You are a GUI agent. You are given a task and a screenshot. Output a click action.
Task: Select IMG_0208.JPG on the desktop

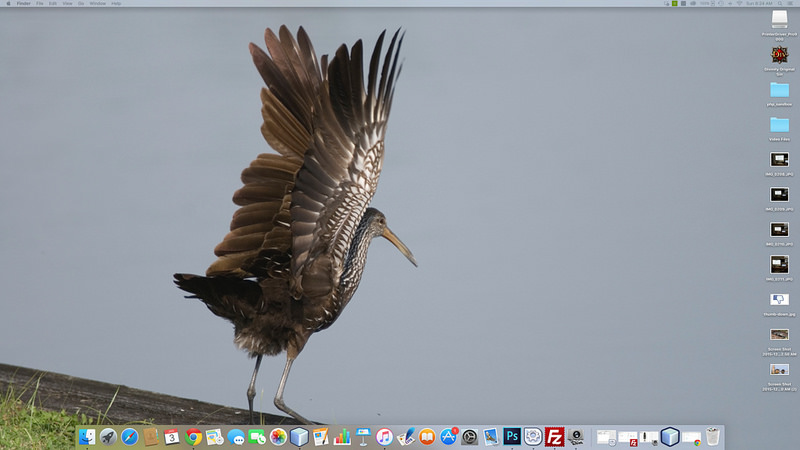click(x=779, y=160)
